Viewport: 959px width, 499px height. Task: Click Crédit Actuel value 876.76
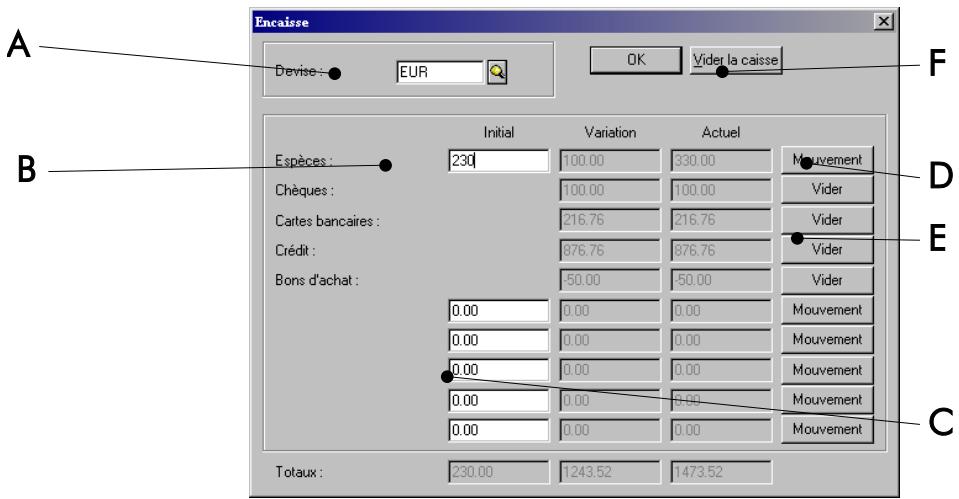click(721, 250)
